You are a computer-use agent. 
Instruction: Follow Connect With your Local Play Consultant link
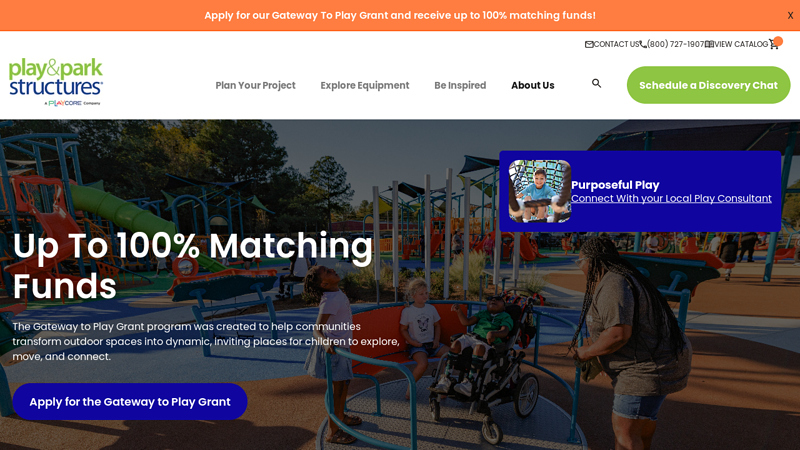[x=671, y=198]
